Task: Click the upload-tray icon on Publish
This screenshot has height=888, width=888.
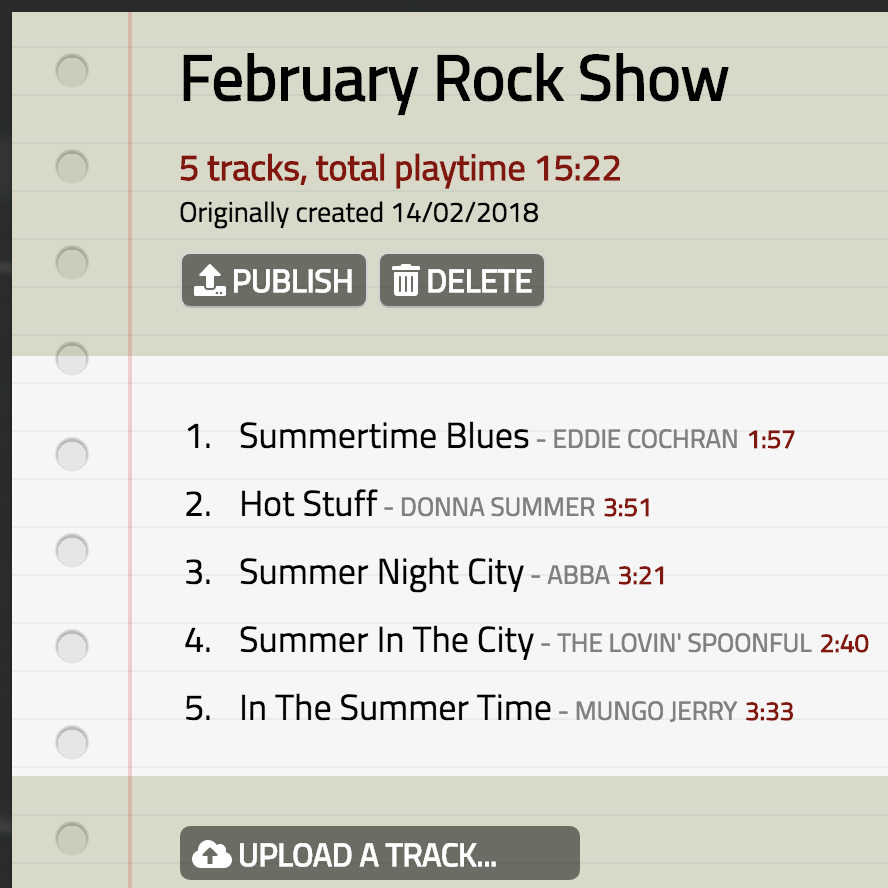Action: click(x=208, y=281)
